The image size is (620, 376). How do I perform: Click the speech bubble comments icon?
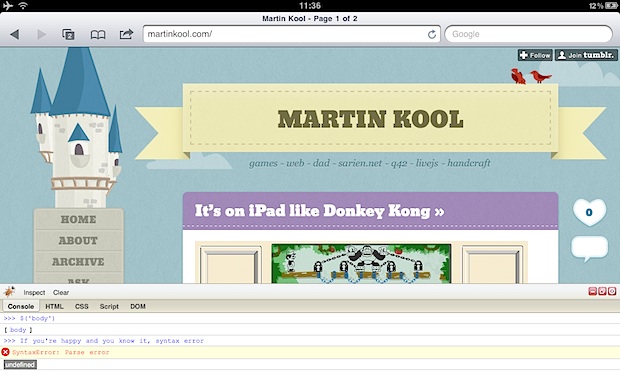[x=589, y=248]
